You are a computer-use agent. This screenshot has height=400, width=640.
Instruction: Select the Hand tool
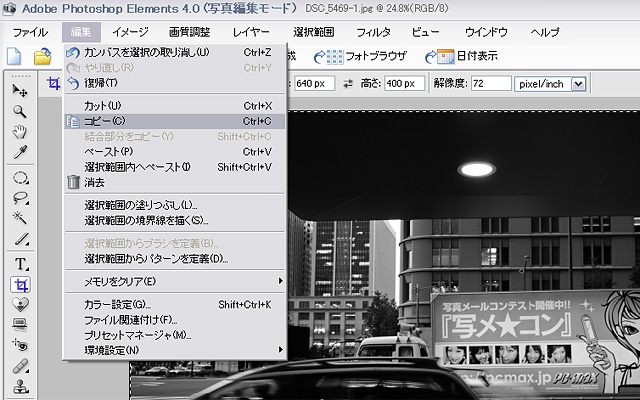(x=20, y=132)
